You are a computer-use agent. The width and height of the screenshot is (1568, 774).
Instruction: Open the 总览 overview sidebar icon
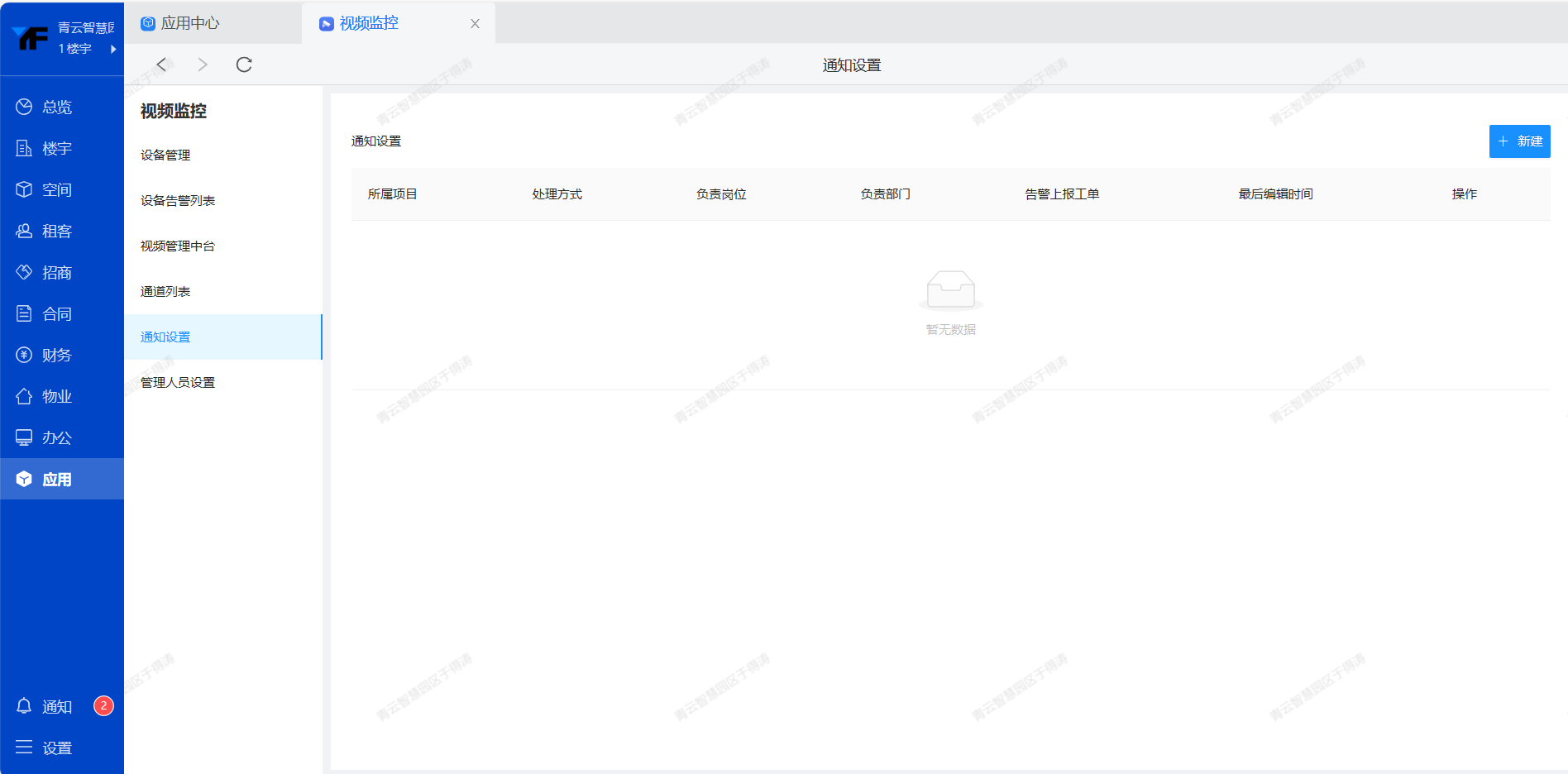pyautogui.click(x=24, y=107)
